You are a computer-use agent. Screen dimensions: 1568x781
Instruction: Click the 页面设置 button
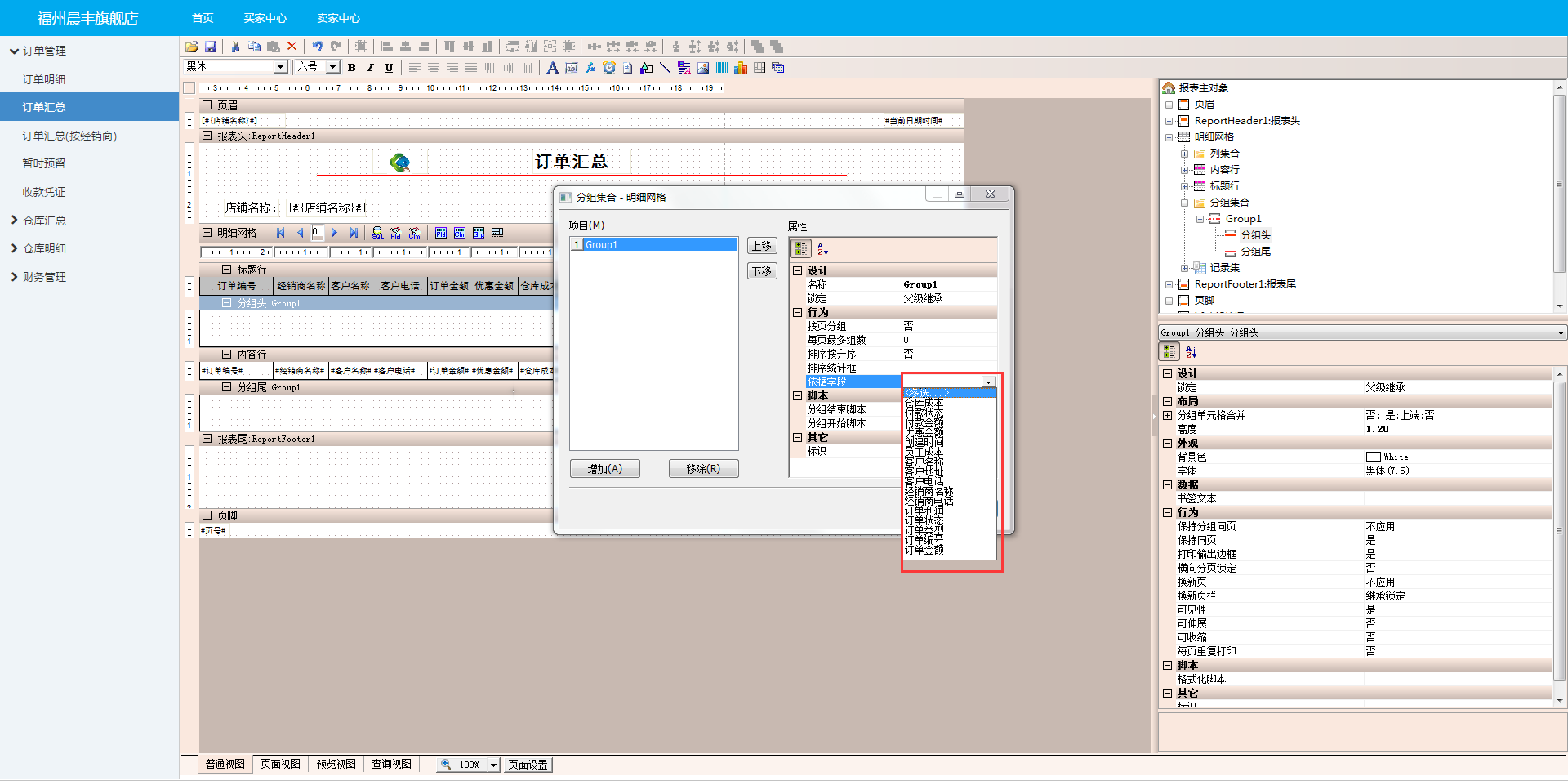[528, 765]
